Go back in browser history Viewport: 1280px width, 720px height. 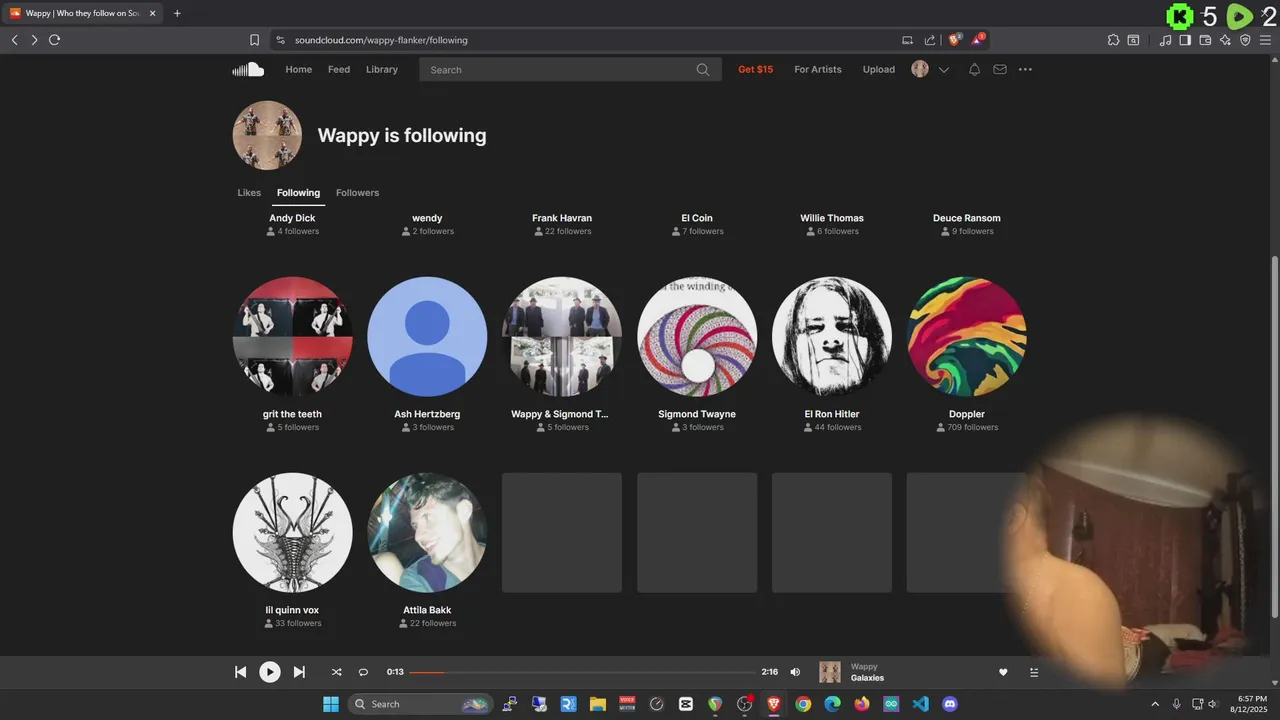(14, 40)
